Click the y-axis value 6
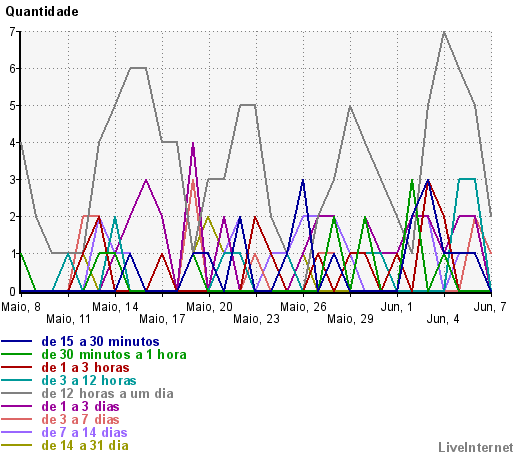 pos(12,69)
